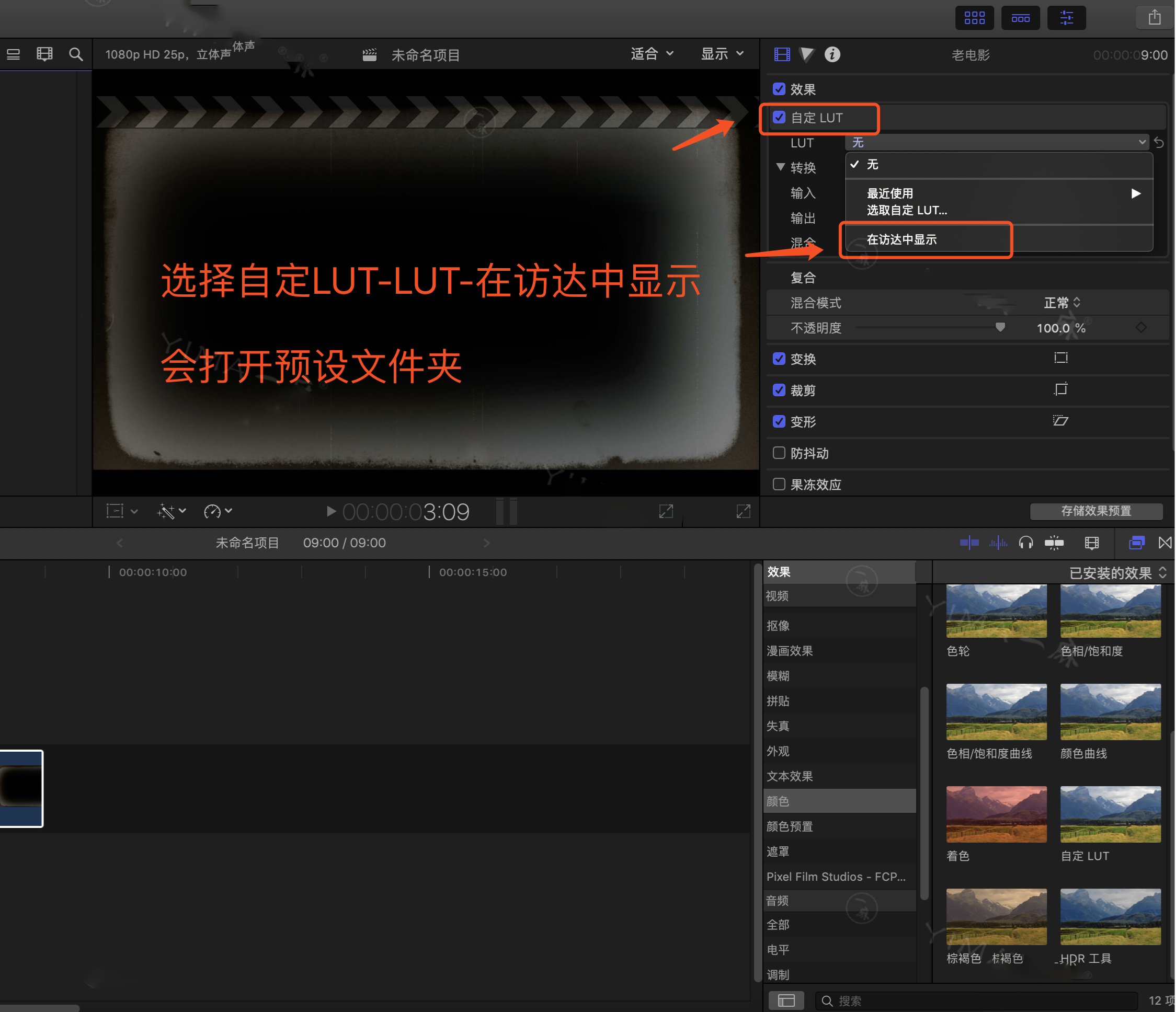This screenshot has width=1176, height=1012.
Task: Click the Distort onscreen control icon
Action: [1060, 420]
